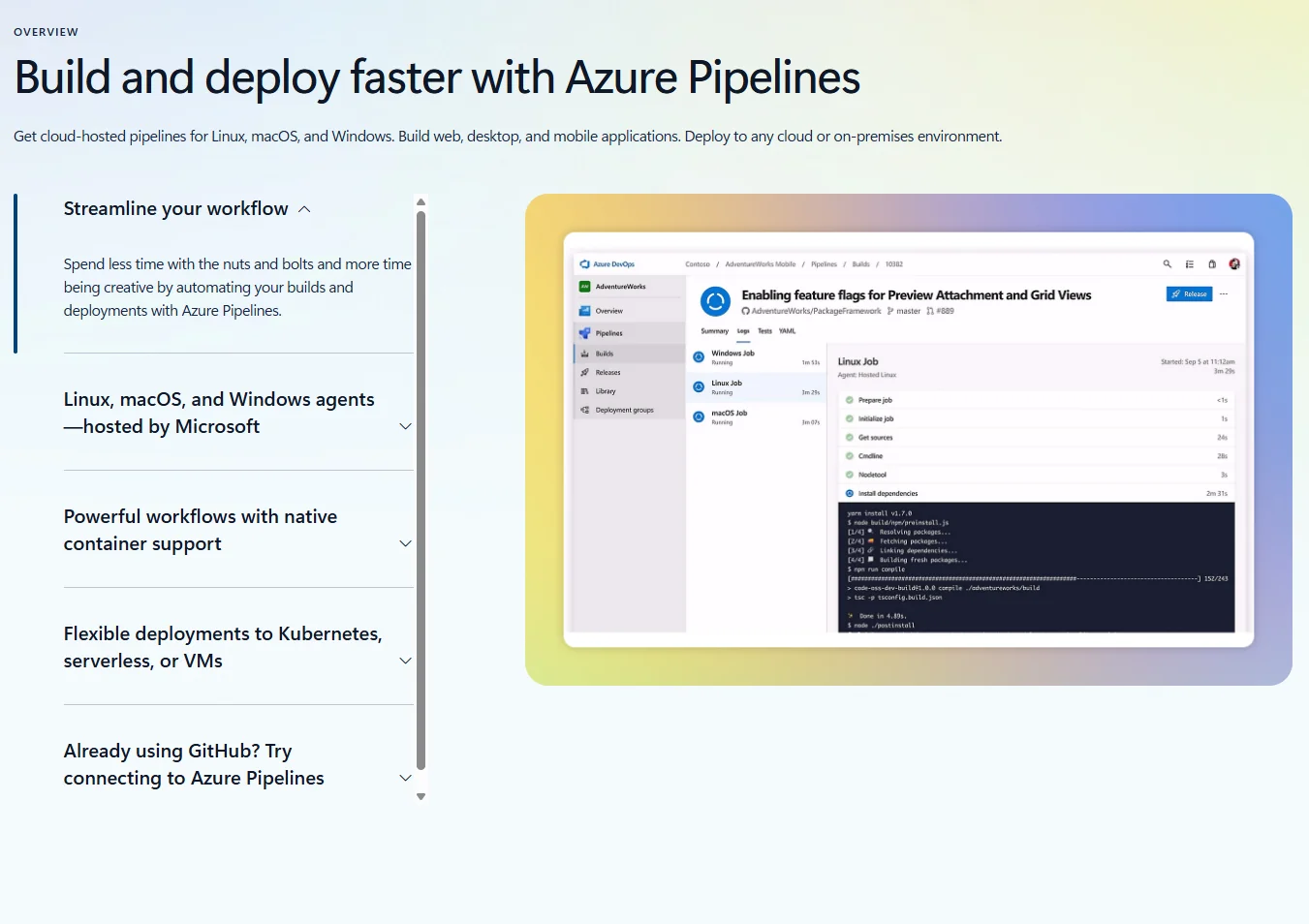Viewport: 1309px width, 924px height.
Task: Open the Overview label in preview sidebar
Action: 609,311
